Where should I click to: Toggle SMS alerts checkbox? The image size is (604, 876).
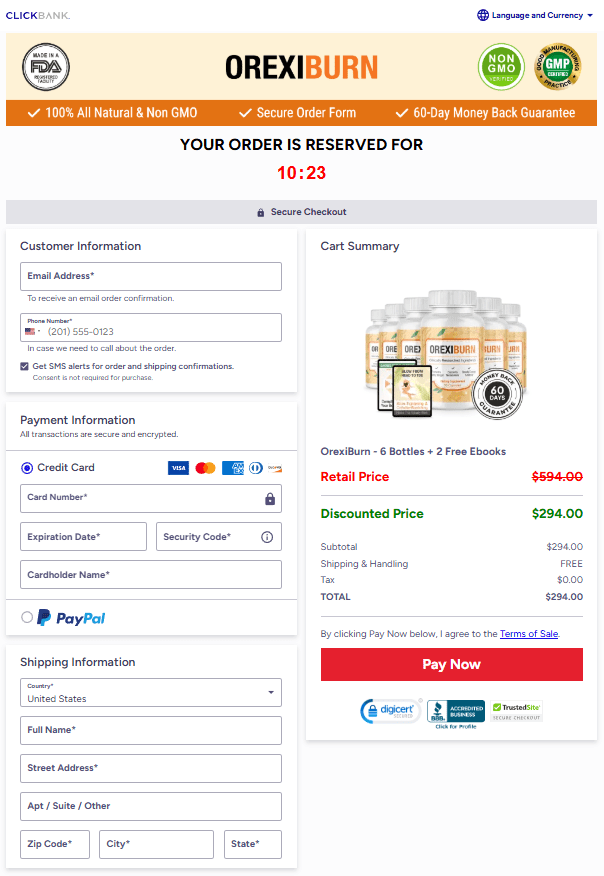click(x=25, y=367)
